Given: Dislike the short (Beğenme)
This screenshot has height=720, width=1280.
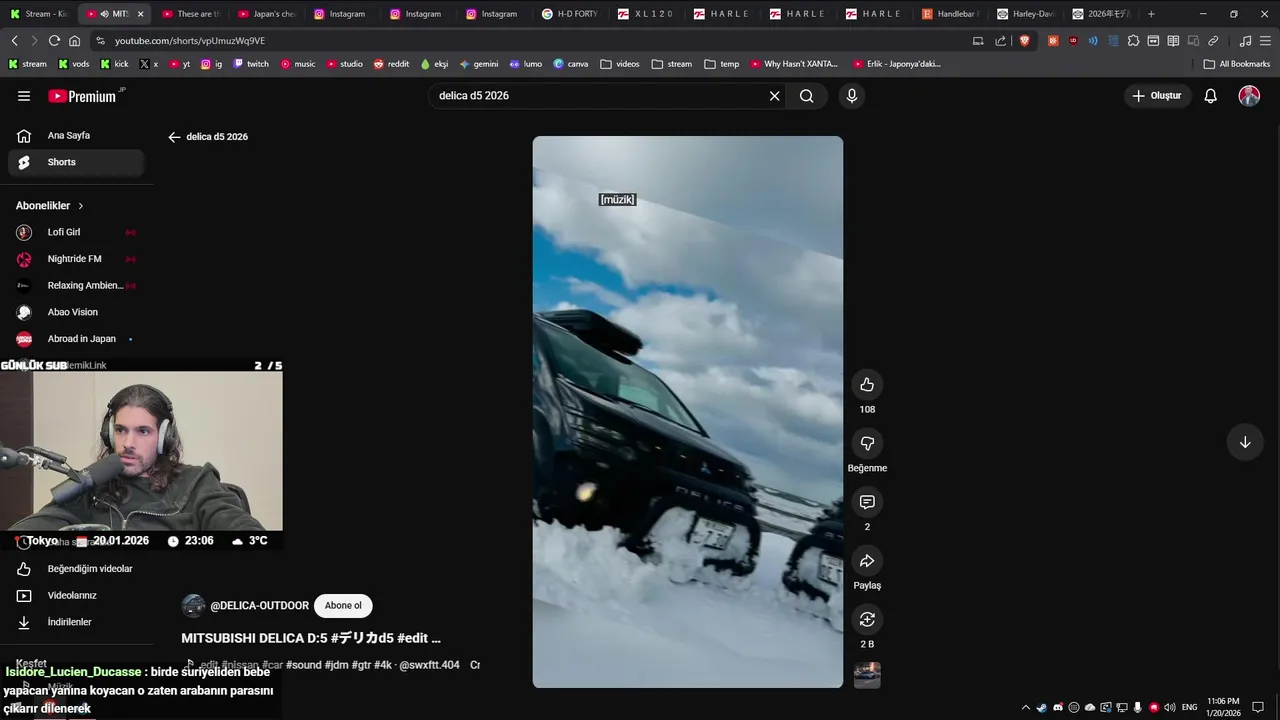Looking at the screenshot, I should tap(867, 443).
